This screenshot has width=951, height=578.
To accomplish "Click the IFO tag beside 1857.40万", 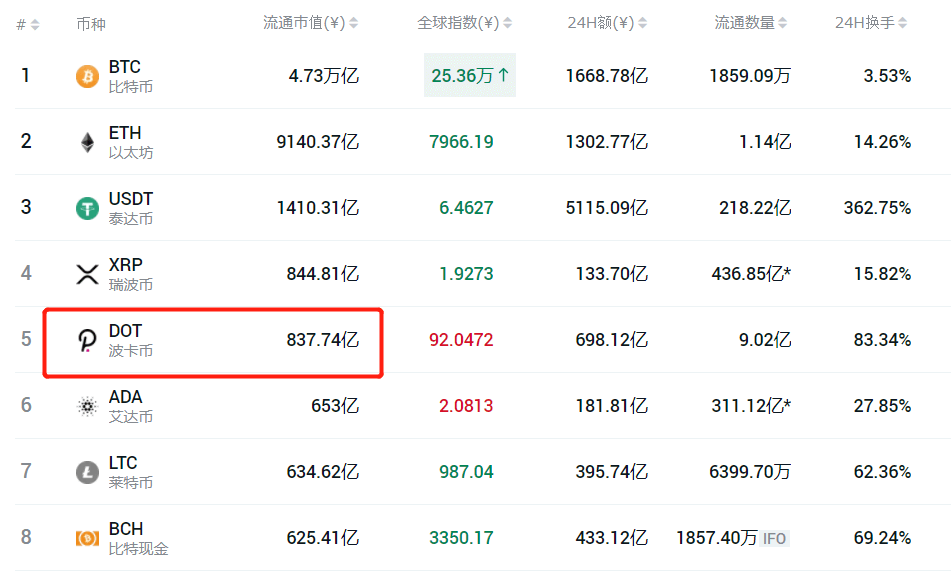I will tap(775, 539).
